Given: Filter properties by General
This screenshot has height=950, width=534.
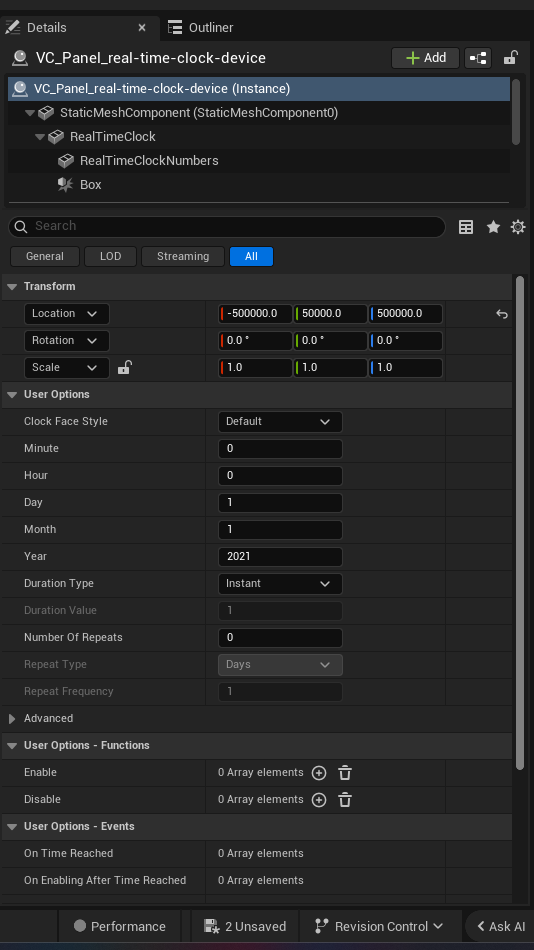Looking at the screenshot, I should [x=45, y=256].
